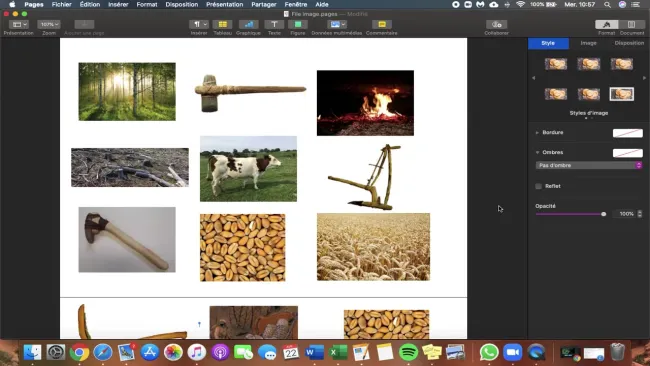Viewport: 650px width, 366px height.
Task: Select the wheat field image
Action: (x=374, y=247)
